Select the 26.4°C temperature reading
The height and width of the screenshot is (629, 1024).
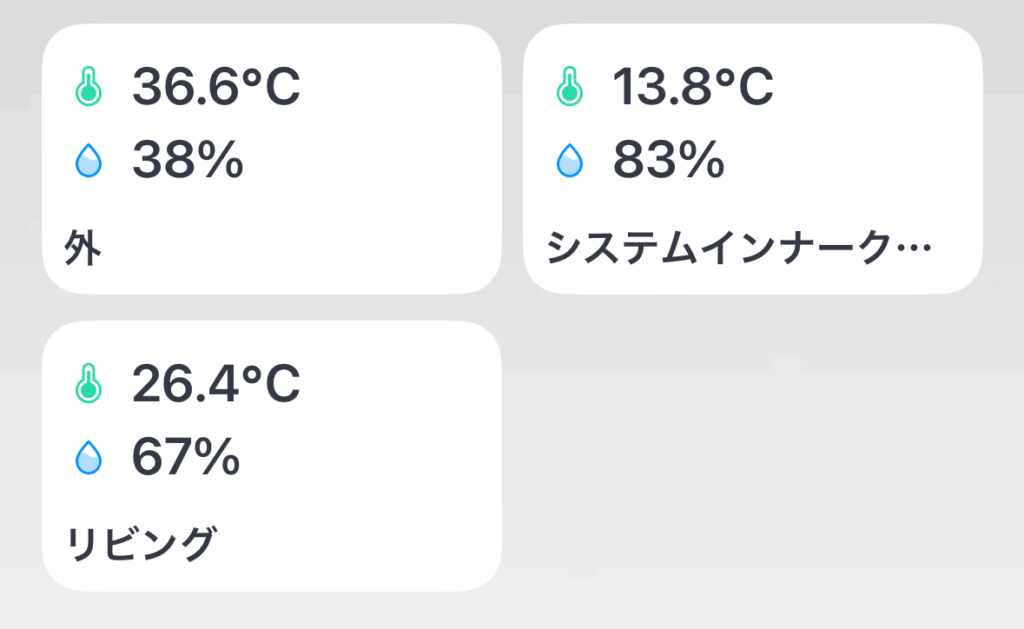point(216,383)
